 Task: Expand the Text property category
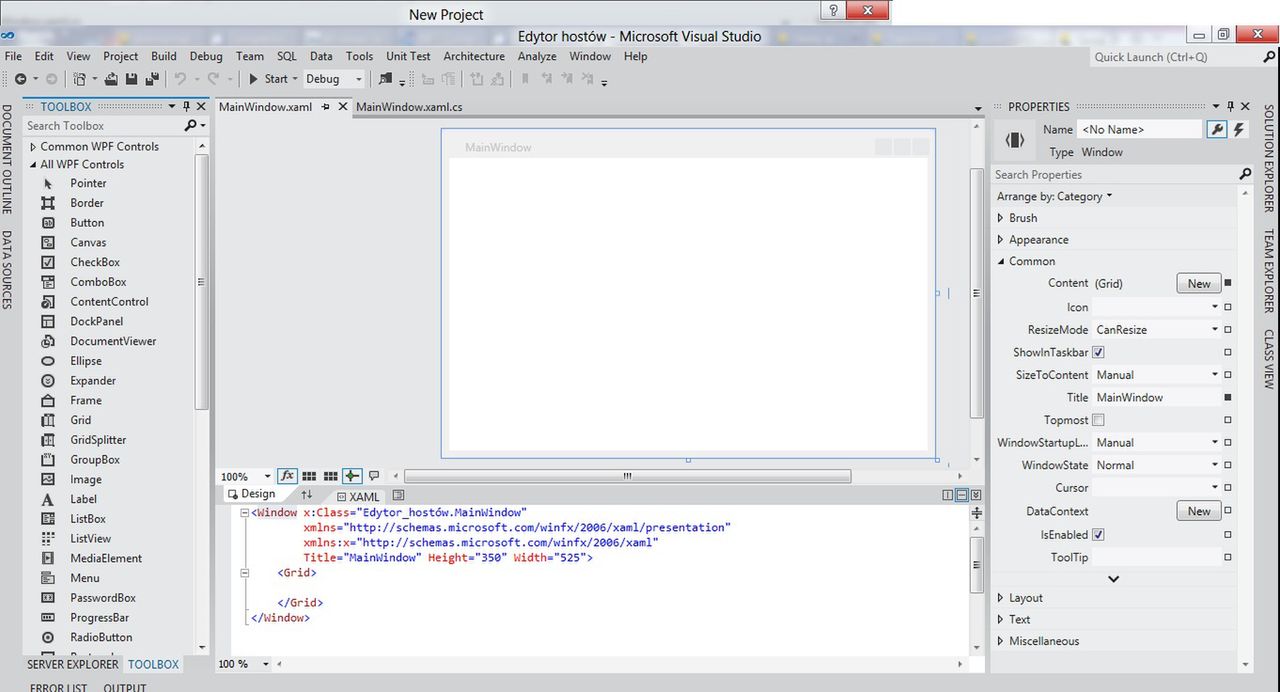click(x=1001, y=620)
